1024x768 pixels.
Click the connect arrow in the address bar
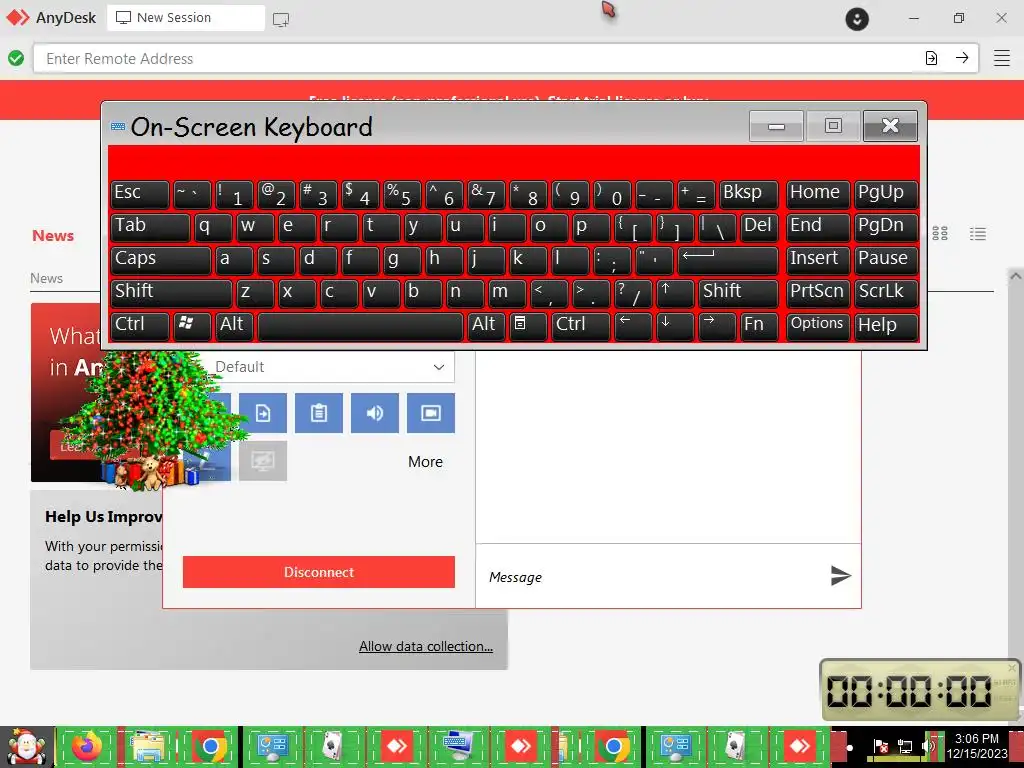coord(962,58)
